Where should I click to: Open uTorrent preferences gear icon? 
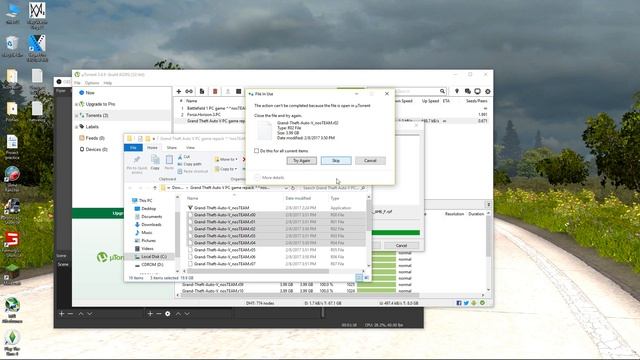[487, 91]
